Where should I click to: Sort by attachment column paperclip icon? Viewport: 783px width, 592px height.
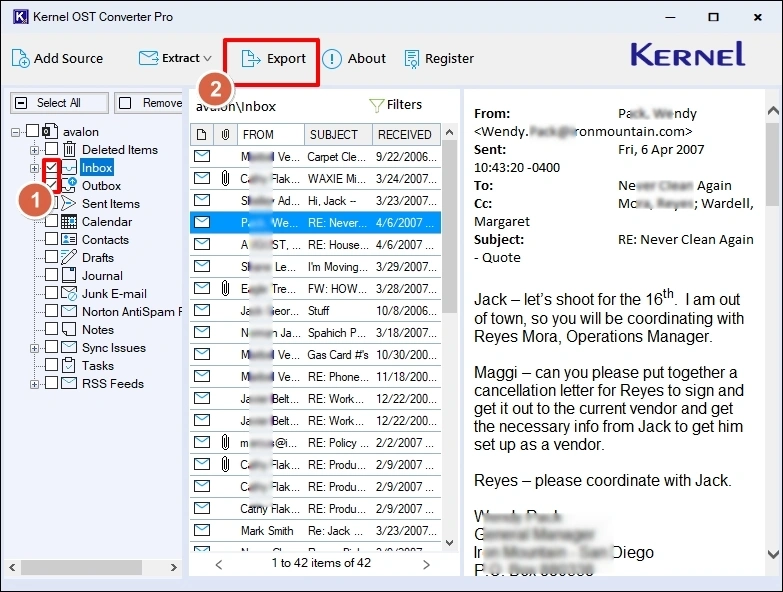click(225, 134)
